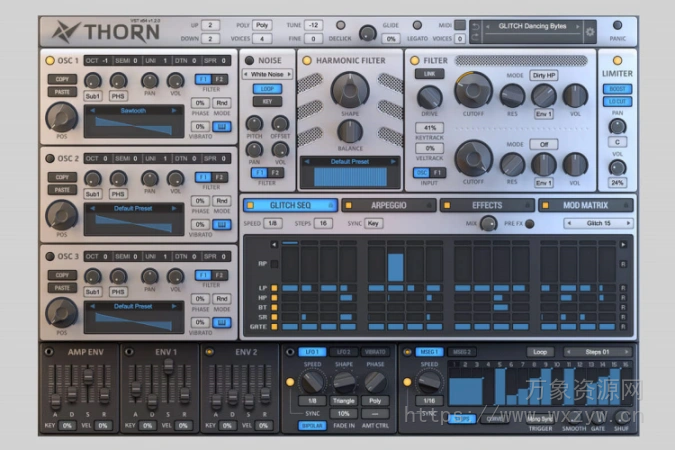Enable Limiter Lo Cut button
The image size is (675, 450).
(617, 102)
